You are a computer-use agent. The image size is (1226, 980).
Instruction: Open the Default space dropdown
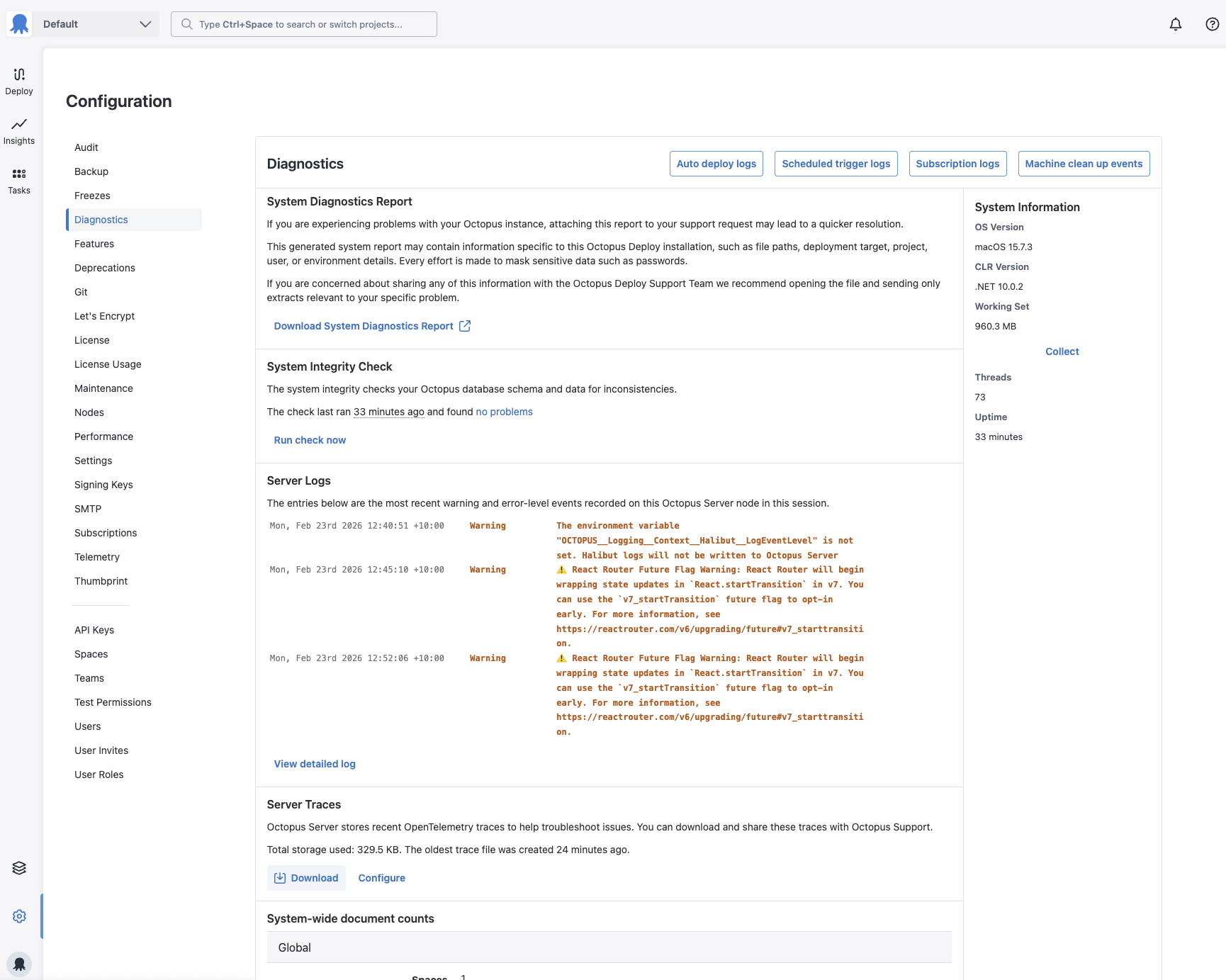click(x=96, y=23)
